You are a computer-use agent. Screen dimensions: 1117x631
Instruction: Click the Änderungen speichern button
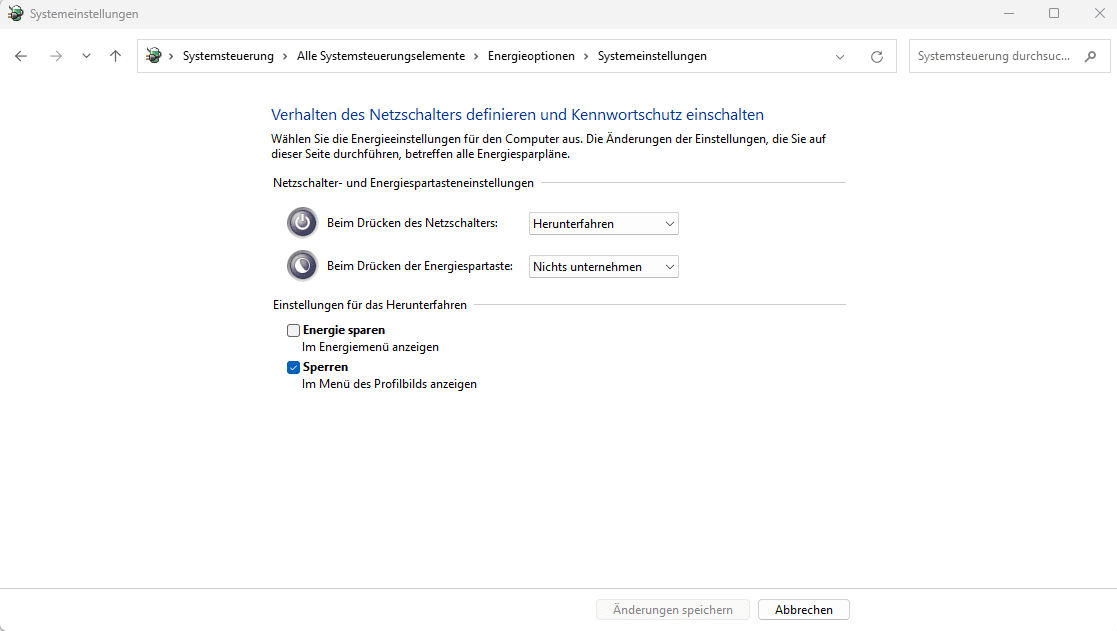click(x=672, y=610)
